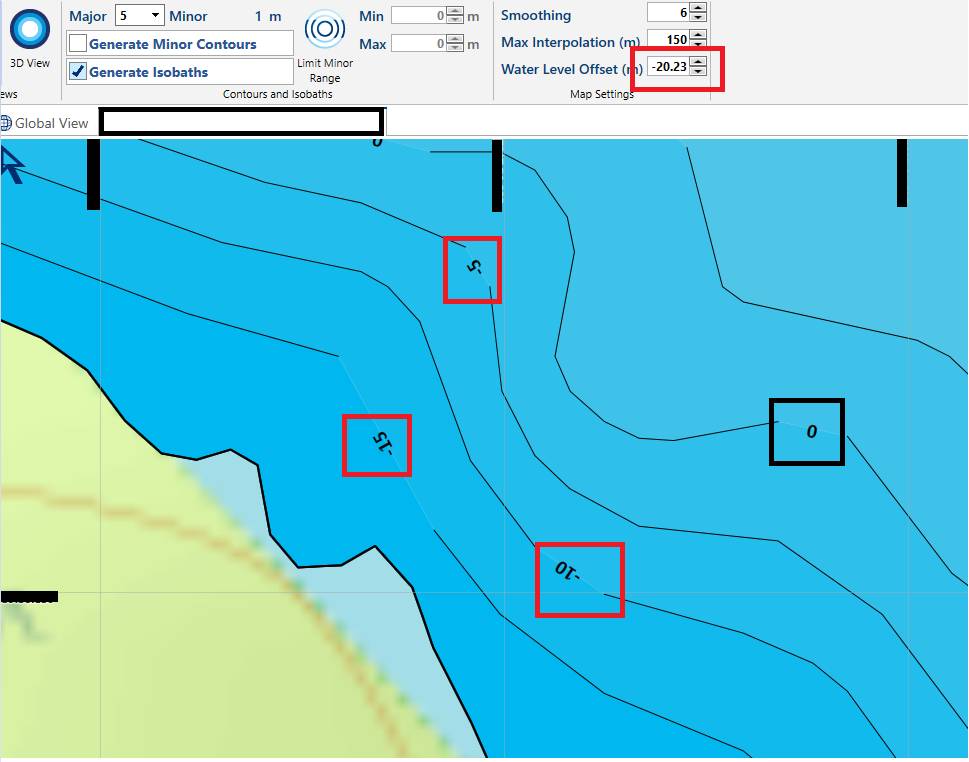This screenshot has width=969, height=762.
Task: Click the Smoothing value field
Action: (668, 13)
